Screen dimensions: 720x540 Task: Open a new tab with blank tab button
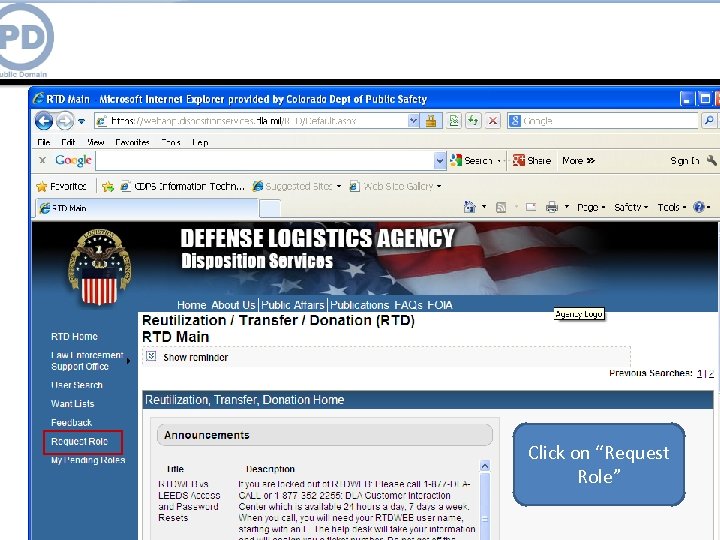coord(270,208)
